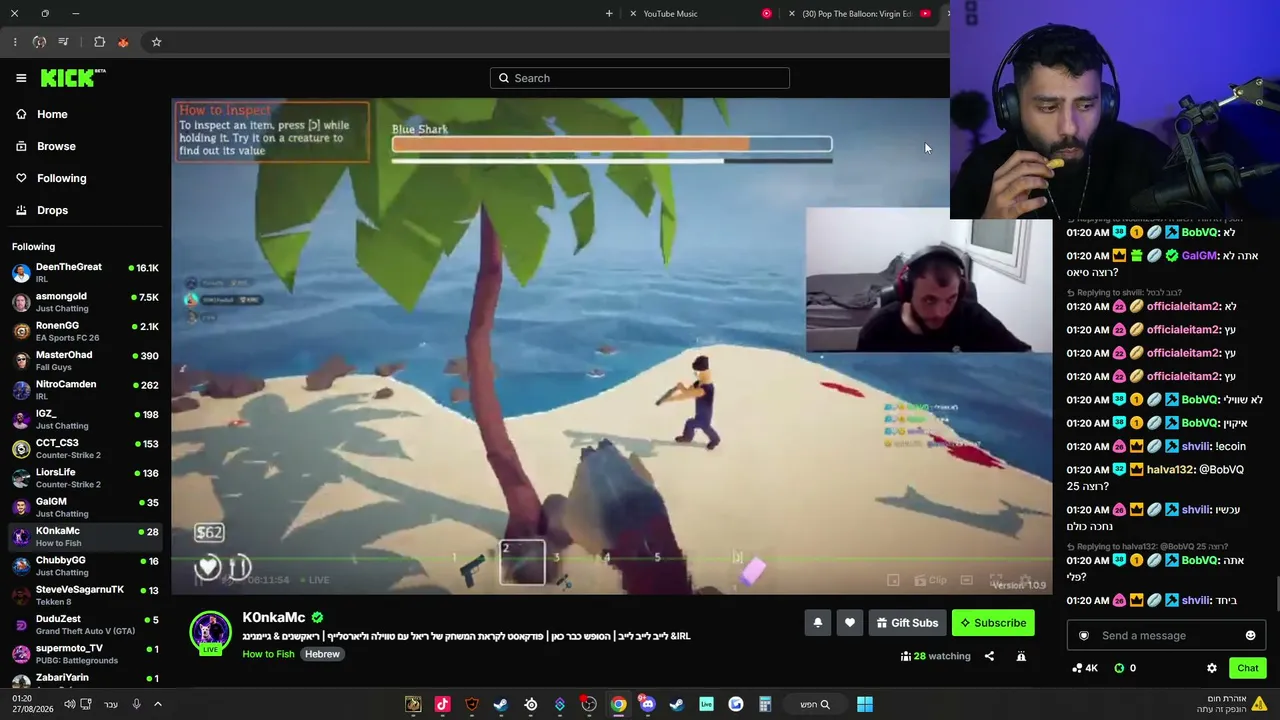Click shvili username in !ecoin message

click(1196, 447)
